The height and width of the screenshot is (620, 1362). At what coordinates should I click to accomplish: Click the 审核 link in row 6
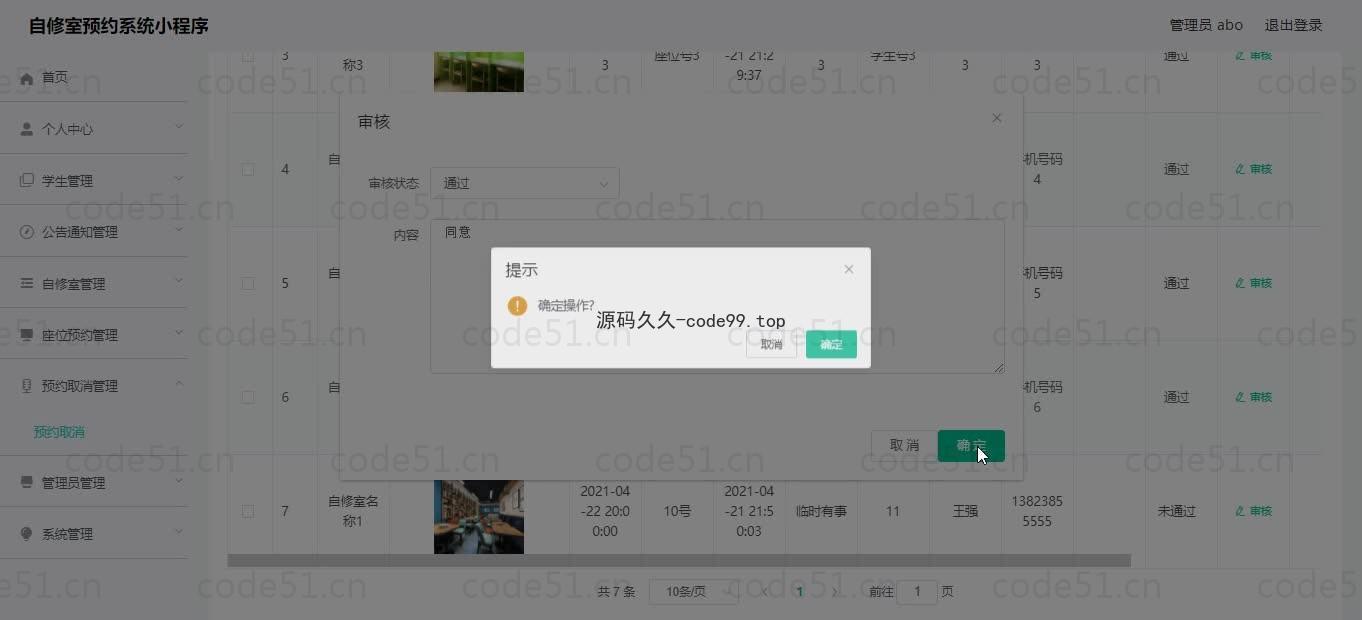(1254, 397)
